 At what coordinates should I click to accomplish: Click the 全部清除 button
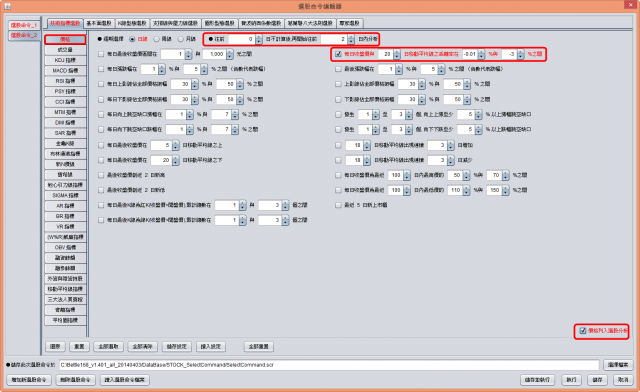click(x=142, y=347)
